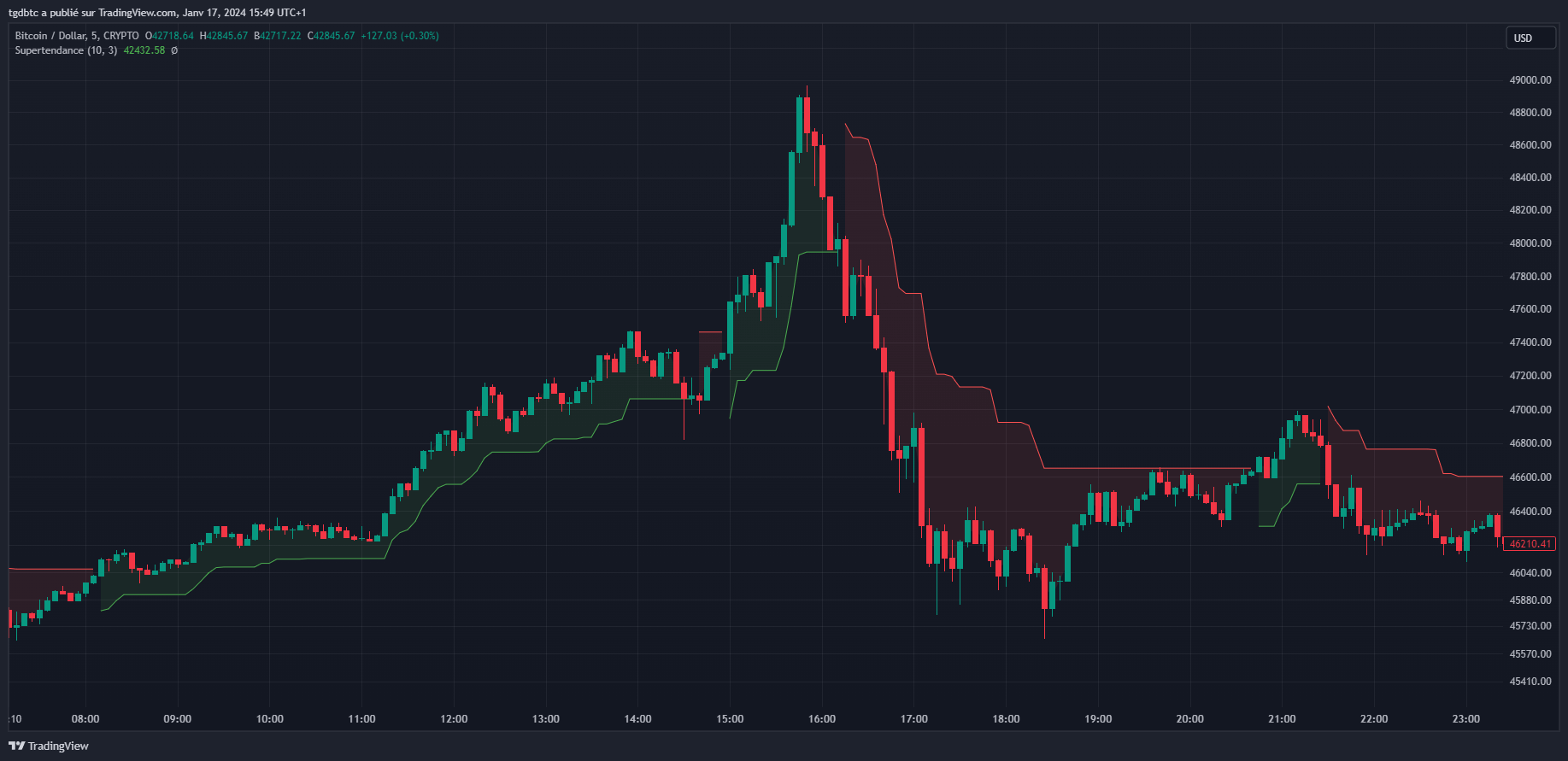Select the current price tag 46210.41

[1530, 543]
